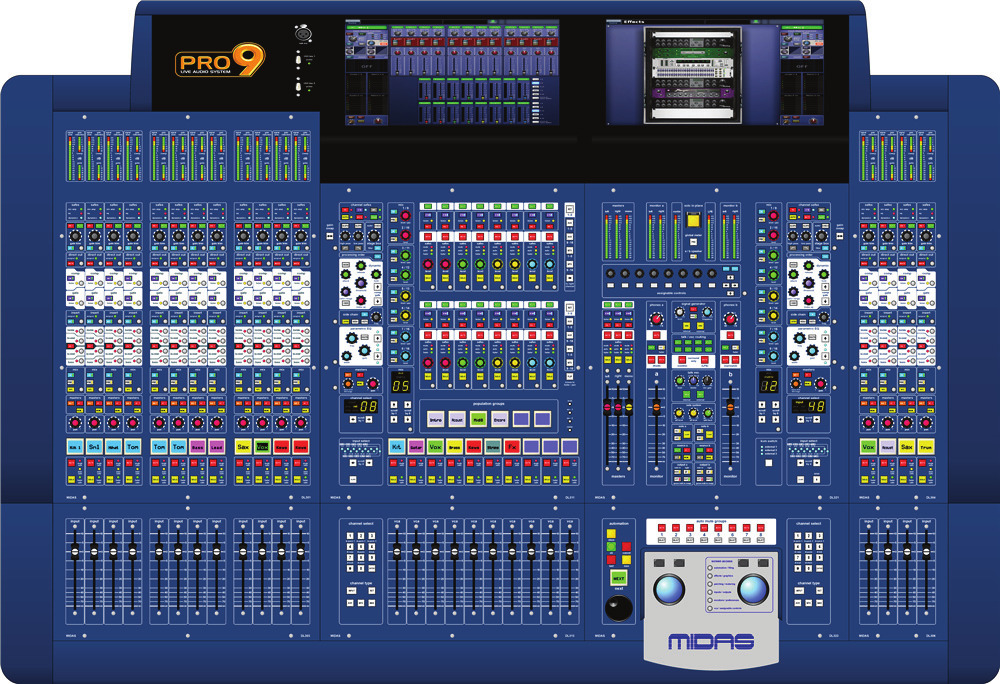Select the Kit VCA label button

pos(397,446)
